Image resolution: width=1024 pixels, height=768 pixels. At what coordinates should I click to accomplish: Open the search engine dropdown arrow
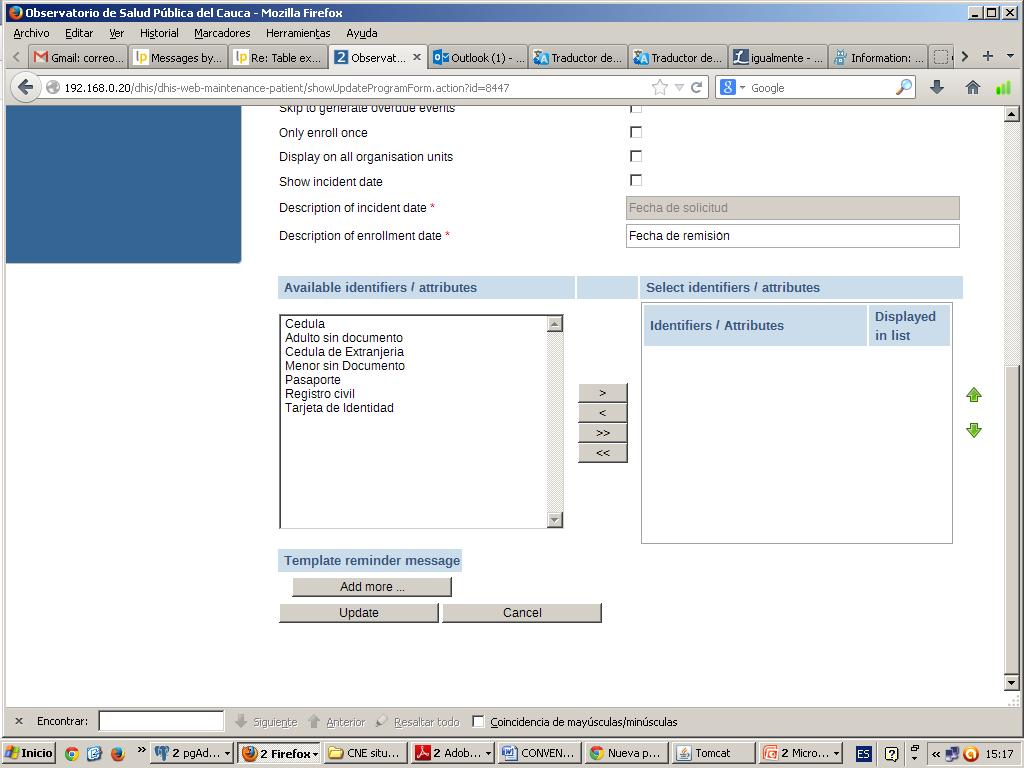point(742,88)
